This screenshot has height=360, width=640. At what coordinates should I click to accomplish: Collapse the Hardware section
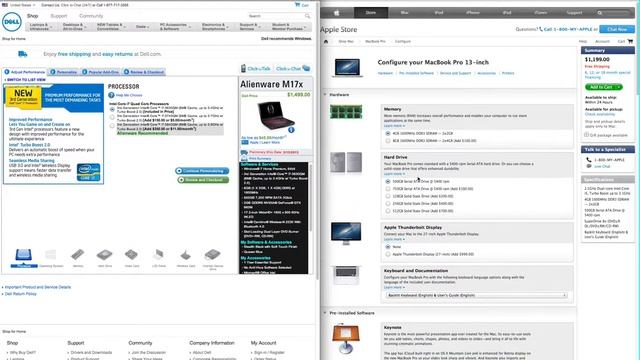(x=325, y=95)
